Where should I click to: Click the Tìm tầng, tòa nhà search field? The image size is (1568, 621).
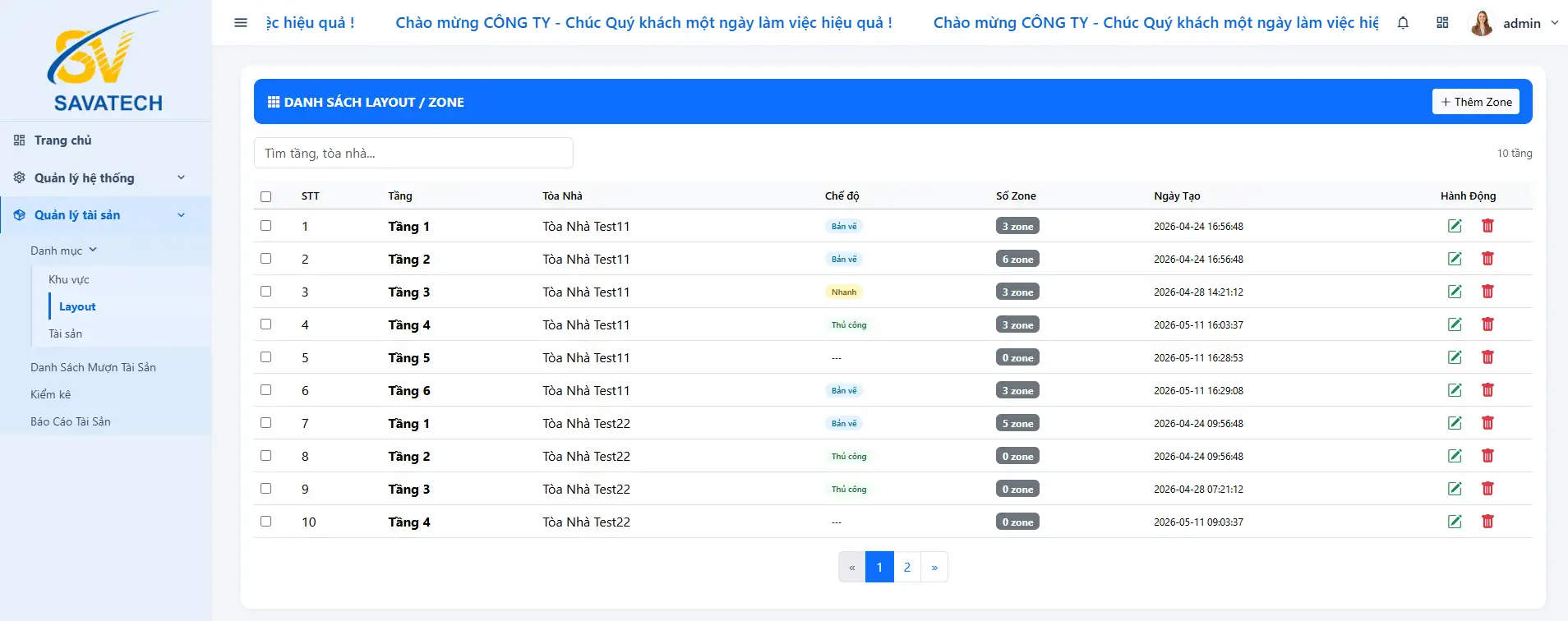(x=413, y=153)
